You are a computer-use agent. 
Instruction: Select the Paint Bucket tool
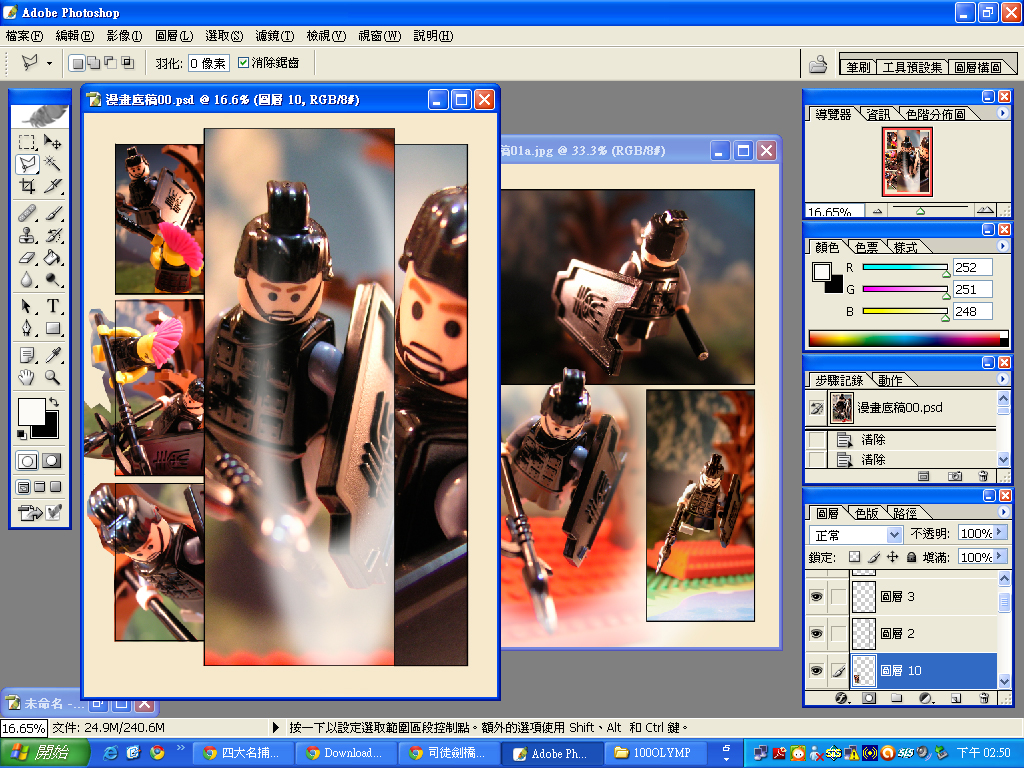coord(53,257)
